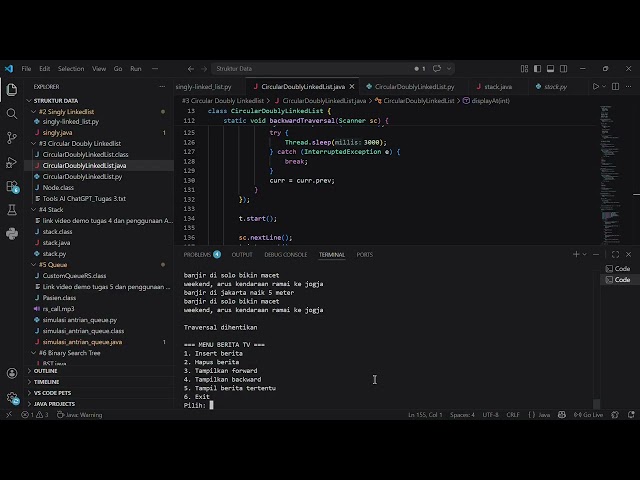Open the Copilot chat icon in title bar

click(437, 69)
